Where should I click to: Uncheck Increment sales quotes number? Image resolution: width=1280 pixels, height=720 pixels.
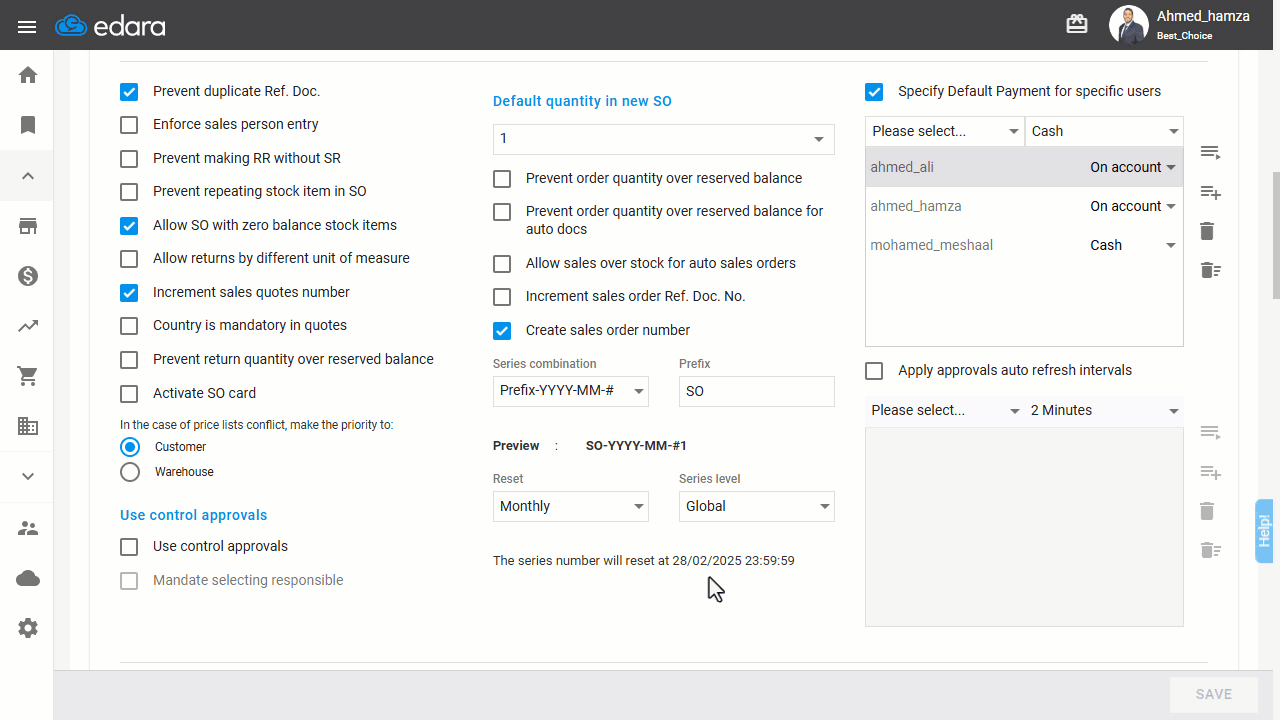coord(129,293)
